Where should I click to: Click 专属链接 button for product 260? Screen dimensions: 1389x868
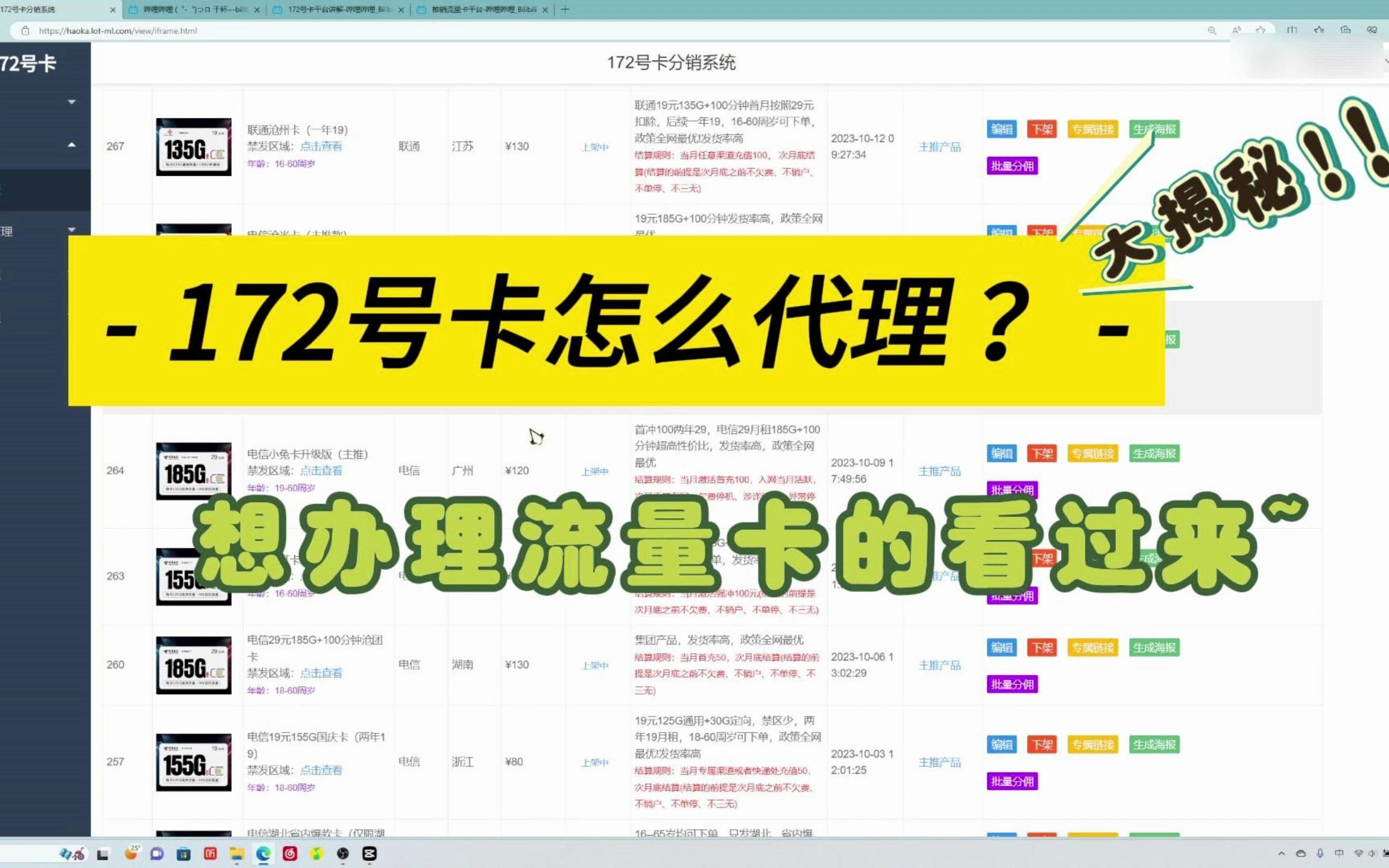1092,647
